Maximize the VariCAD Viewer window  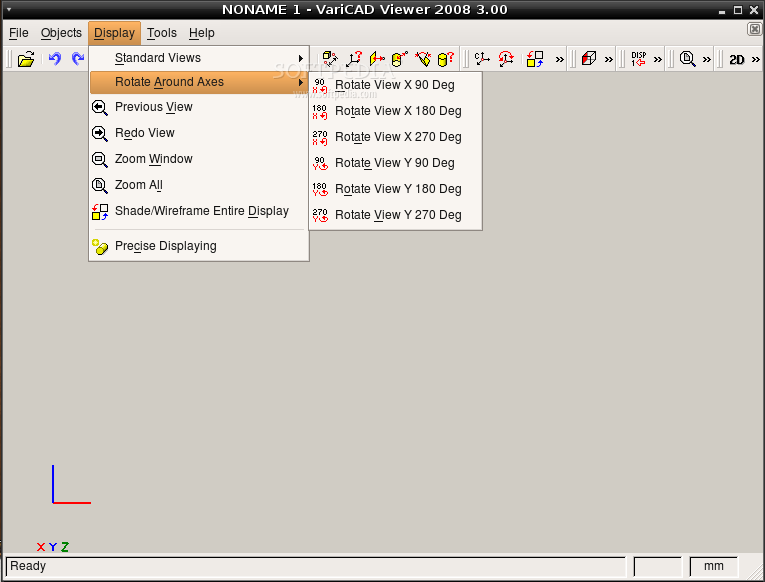point(738,10)
